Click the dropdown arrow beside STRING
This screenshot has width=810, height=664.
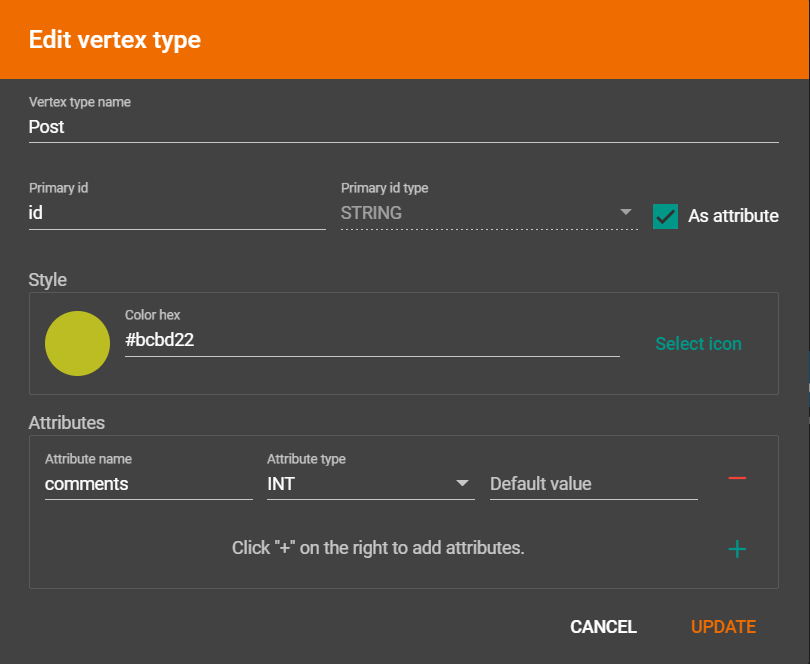coord(626,212)
